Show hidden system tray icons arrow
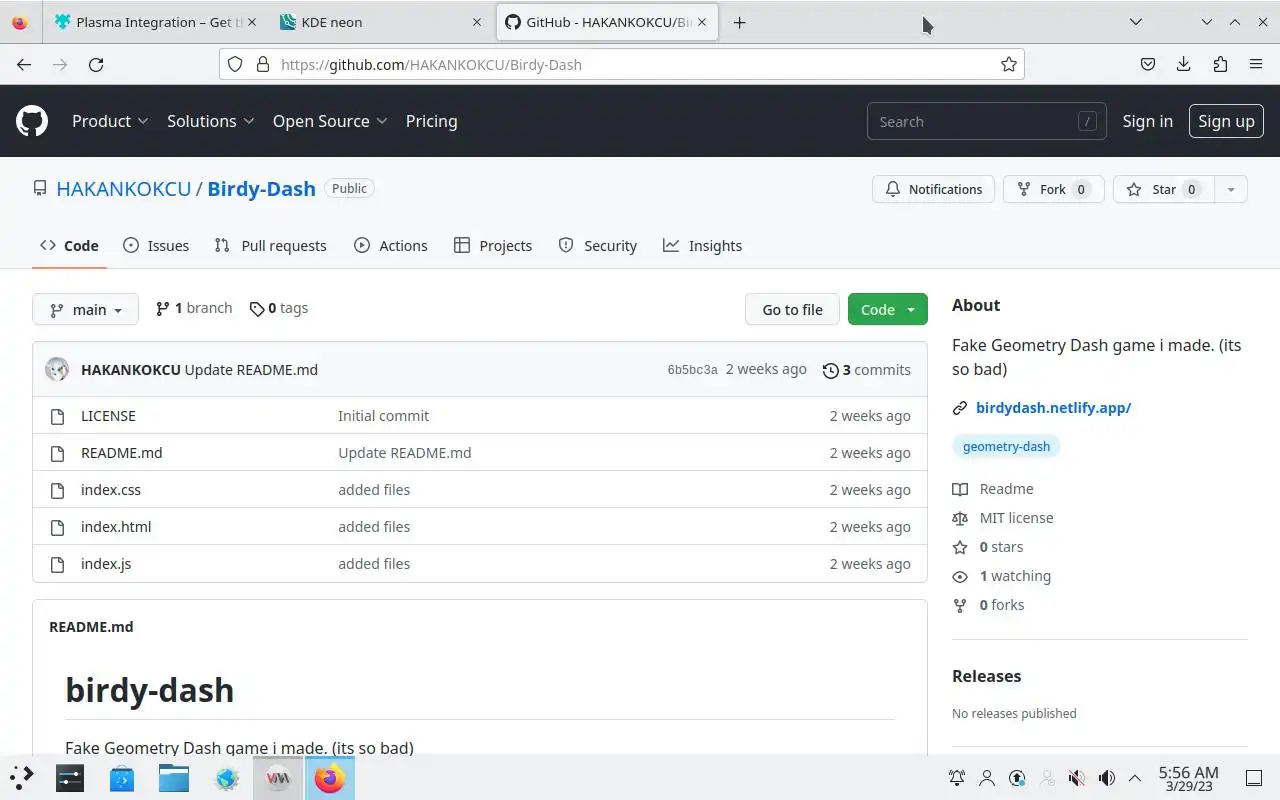Viewport: 1280px width, 800px height. click(1135, 778)
